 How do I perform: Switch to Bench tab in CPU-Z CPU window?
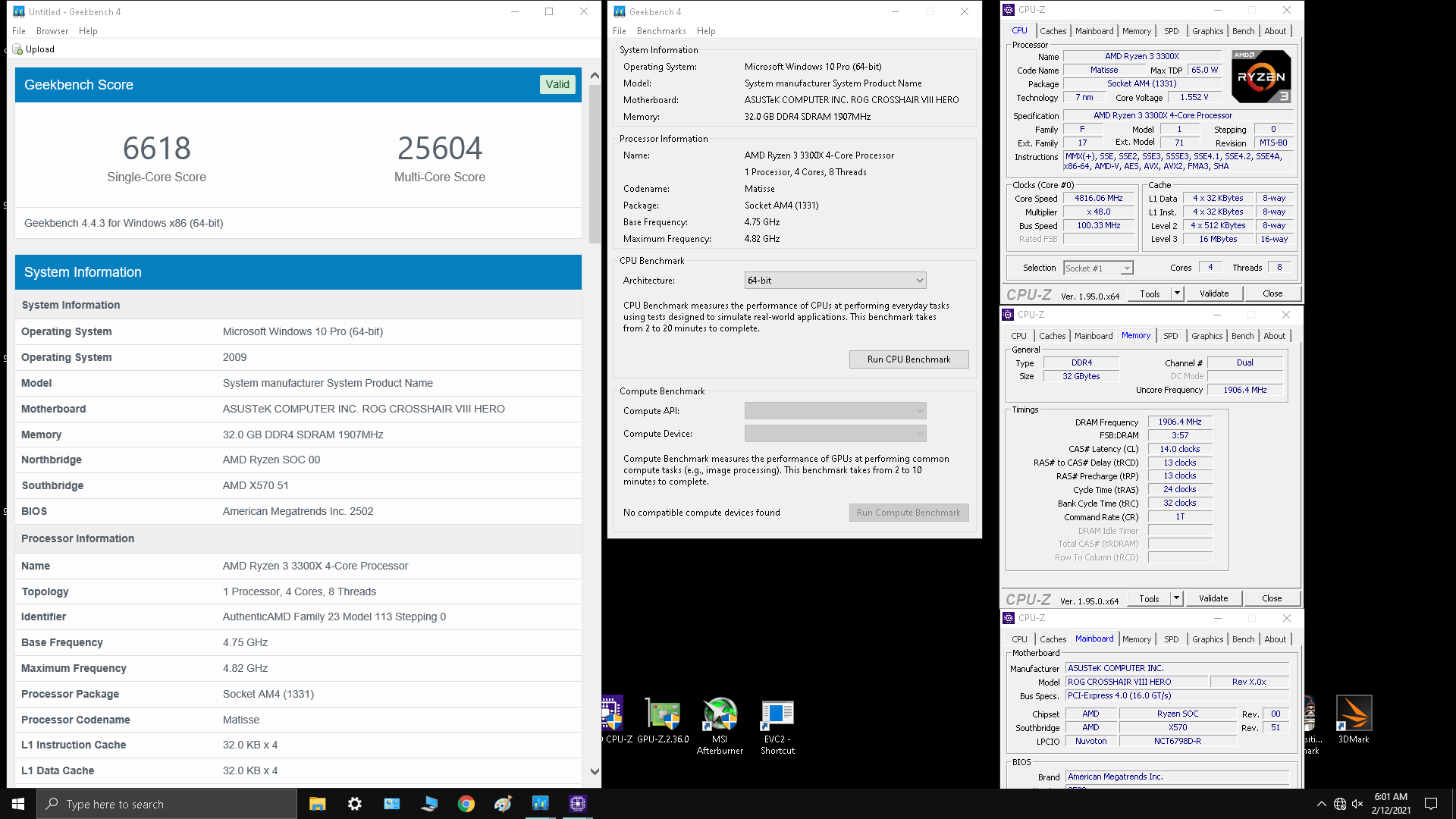point(1243,31)
